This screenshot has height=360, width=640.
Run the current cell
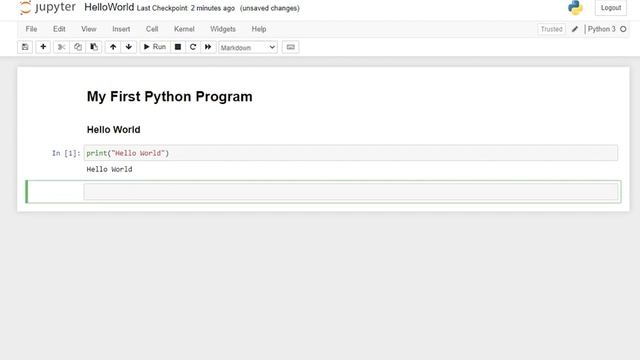coord(155,47)
